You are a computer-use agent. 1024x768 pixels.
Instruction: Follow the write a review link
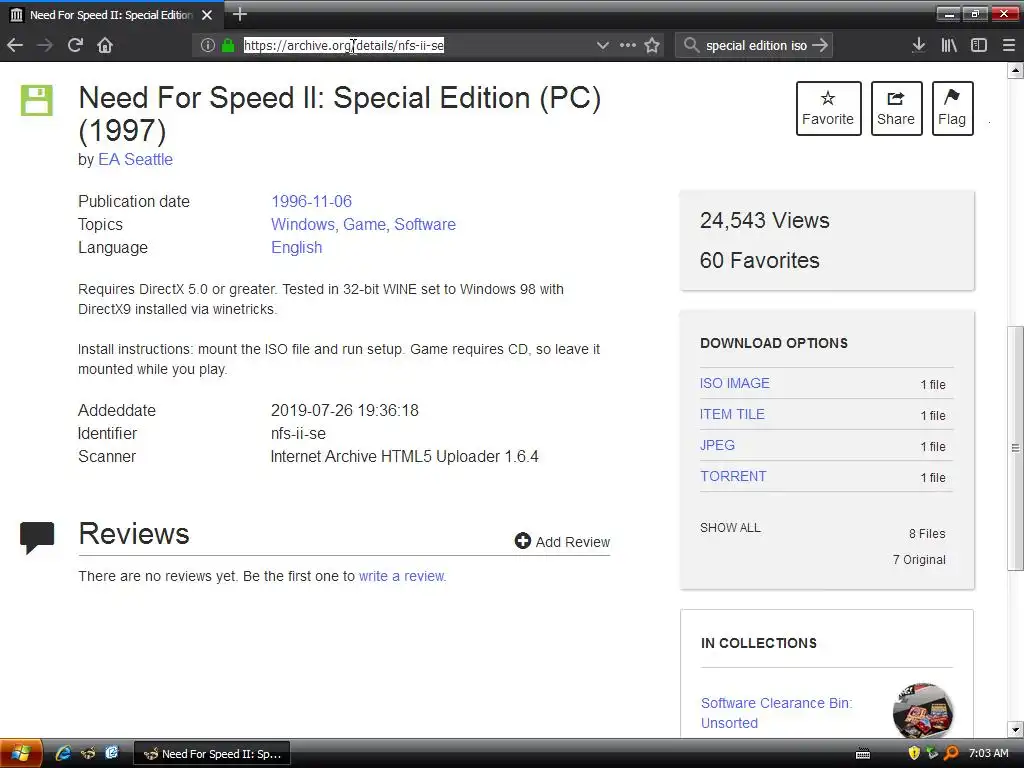coord(402,576)
